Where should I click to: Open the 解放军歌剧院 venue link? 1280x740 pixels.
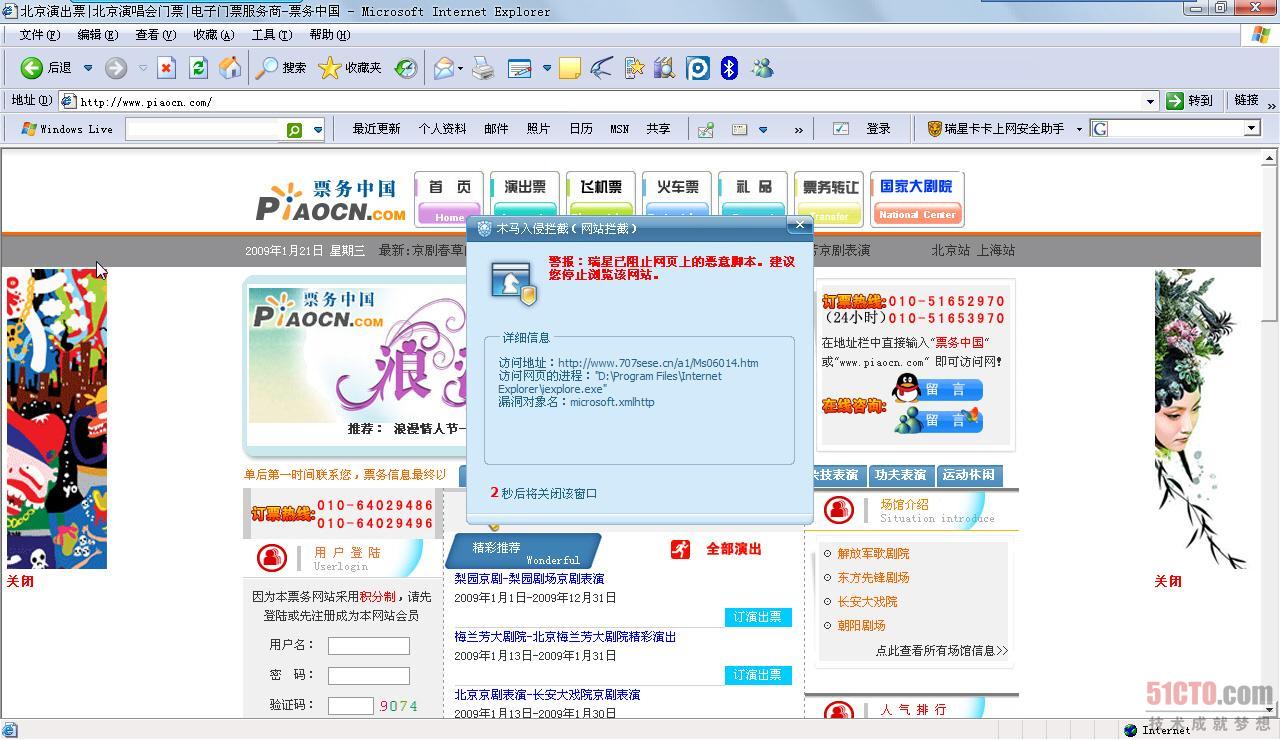pos(873,553)
